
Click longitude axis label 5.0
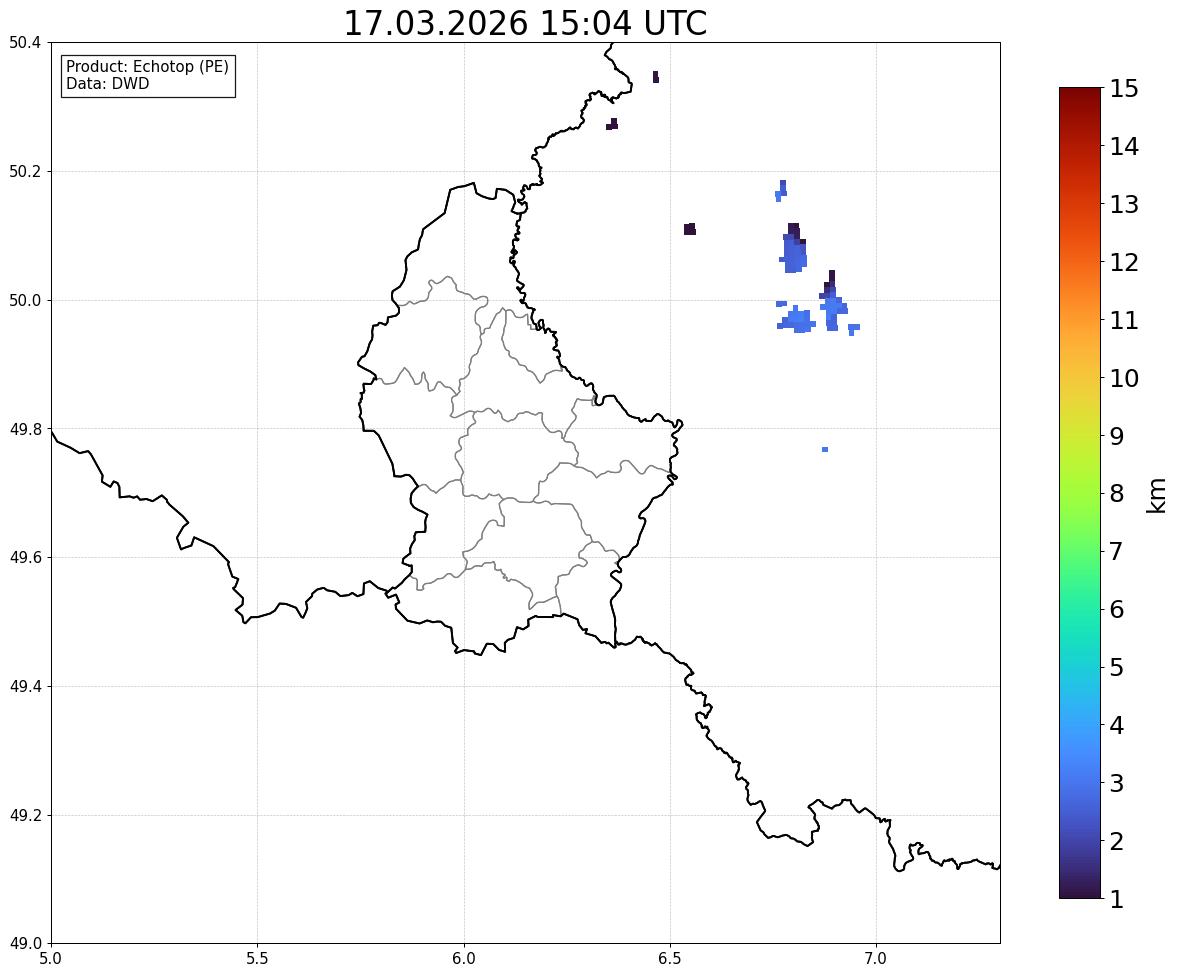[51, 959]
